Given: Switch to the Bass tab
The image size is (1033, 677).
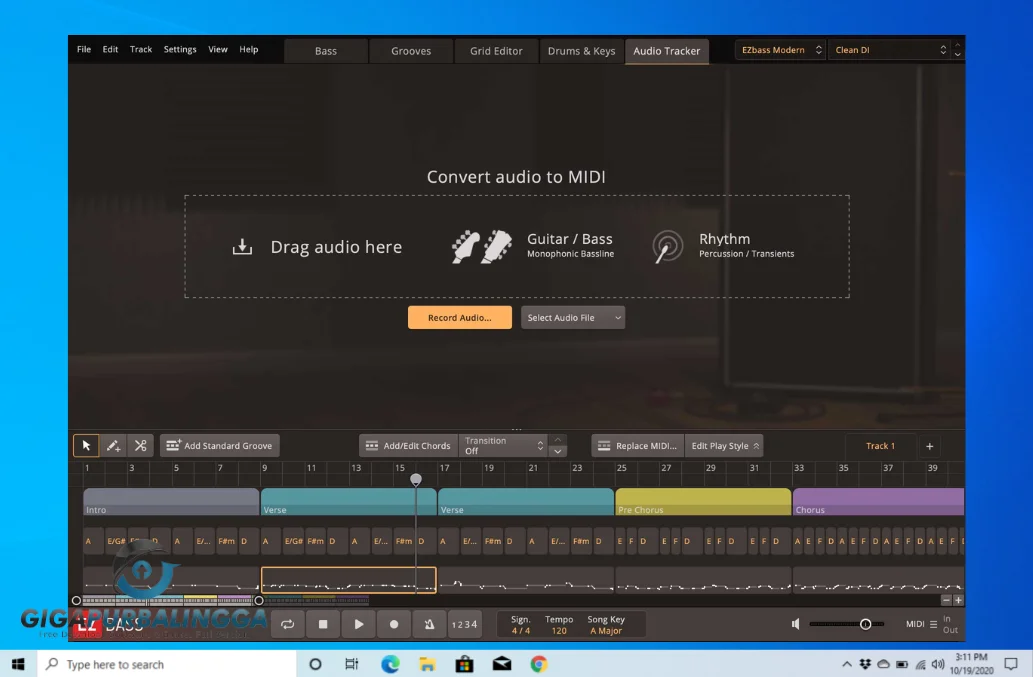Looking at the screenshot, I should point(325,51).
